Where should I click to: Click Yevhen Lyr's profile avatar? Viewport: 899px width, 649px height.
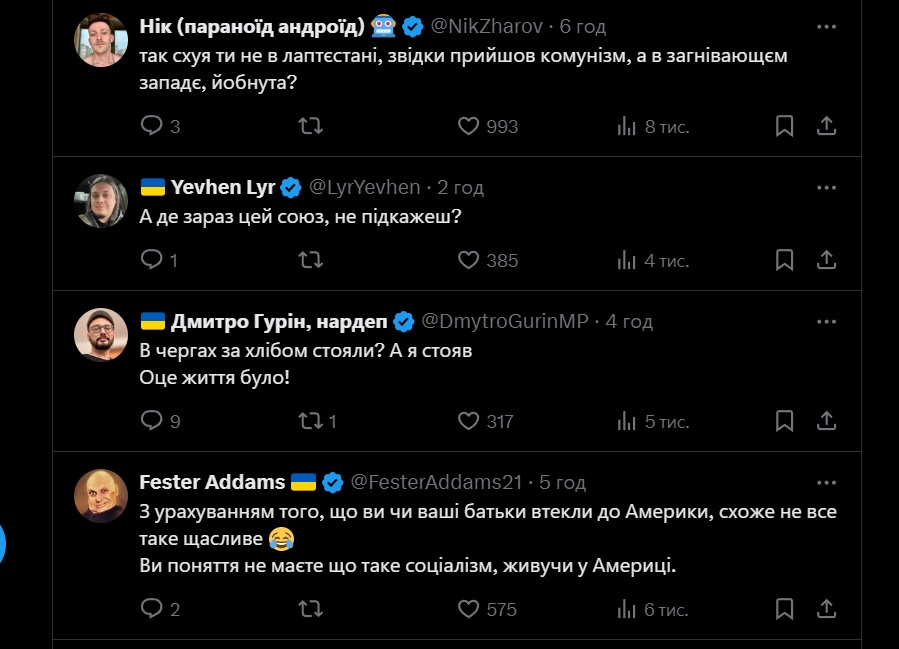tap(101, 200)
